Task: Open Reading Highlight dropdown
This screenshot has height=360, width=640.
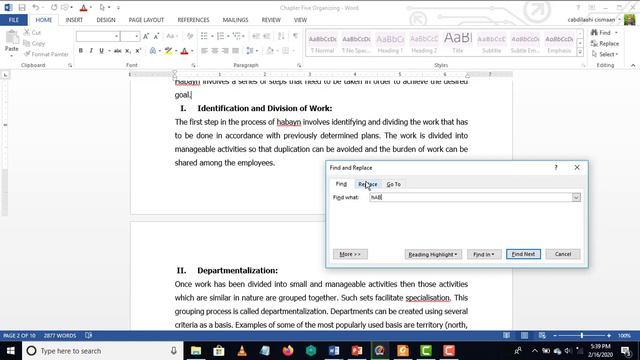Action: tap(433, 254)
